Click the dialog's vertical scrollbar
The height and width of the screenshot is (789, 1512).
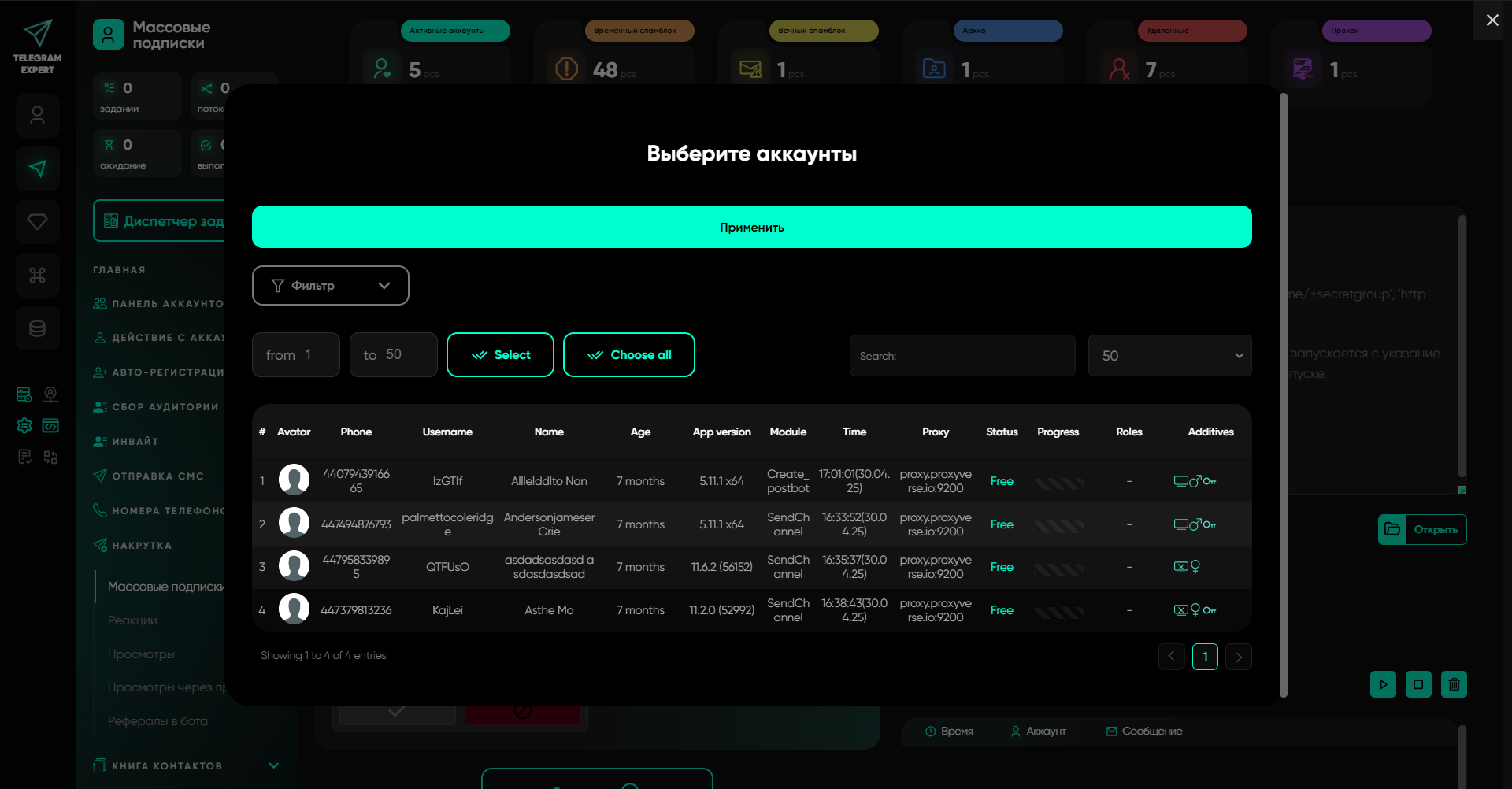(1283, 394)
